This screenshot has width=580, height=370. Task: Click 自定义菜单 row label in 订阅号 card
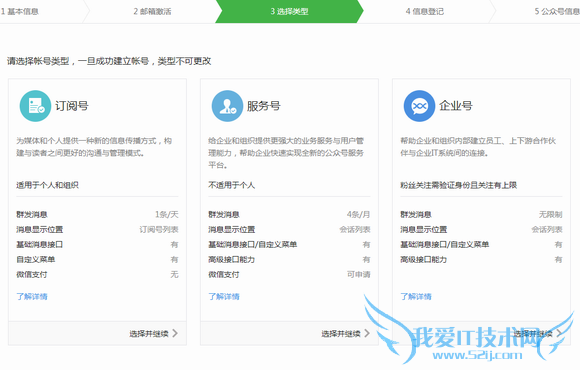36,259
